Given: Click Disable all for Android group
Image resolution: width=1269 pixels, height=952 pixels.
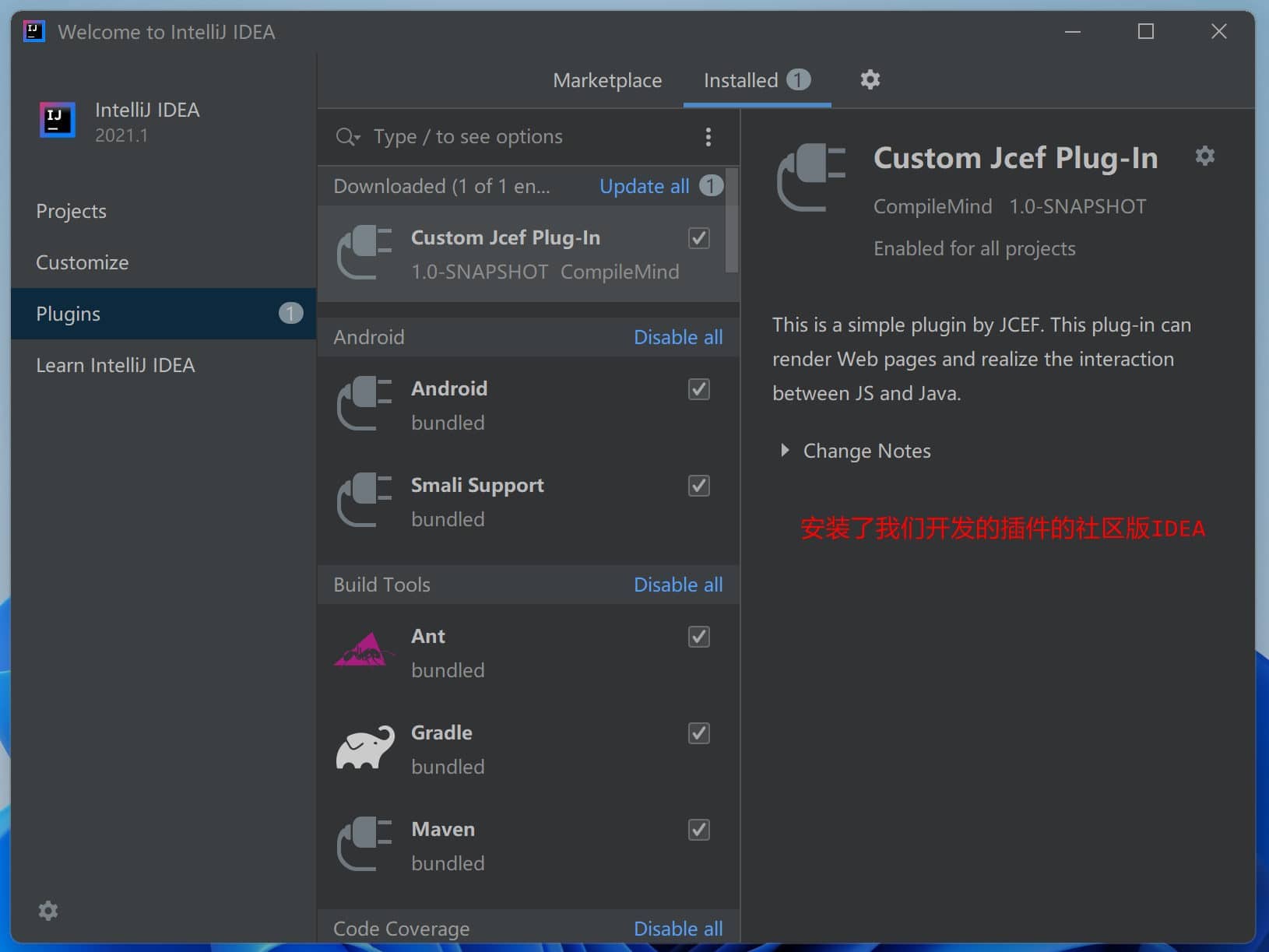Looking at the screenshot, I should pyautogui.click(x=678, y=337).
